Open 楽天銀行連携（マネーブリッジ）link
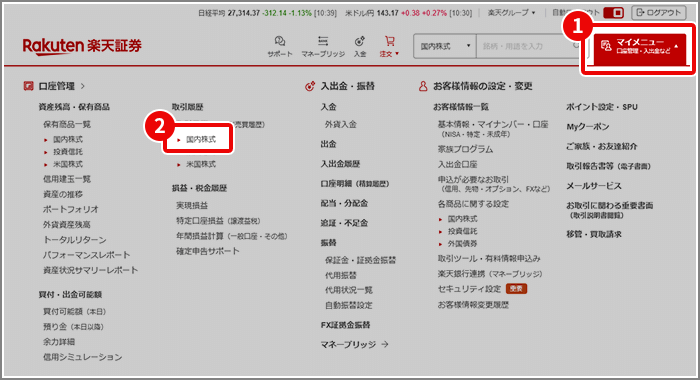The height and width of the screenshot is (380, 700). pyautogui.click(x=490, y=274)
